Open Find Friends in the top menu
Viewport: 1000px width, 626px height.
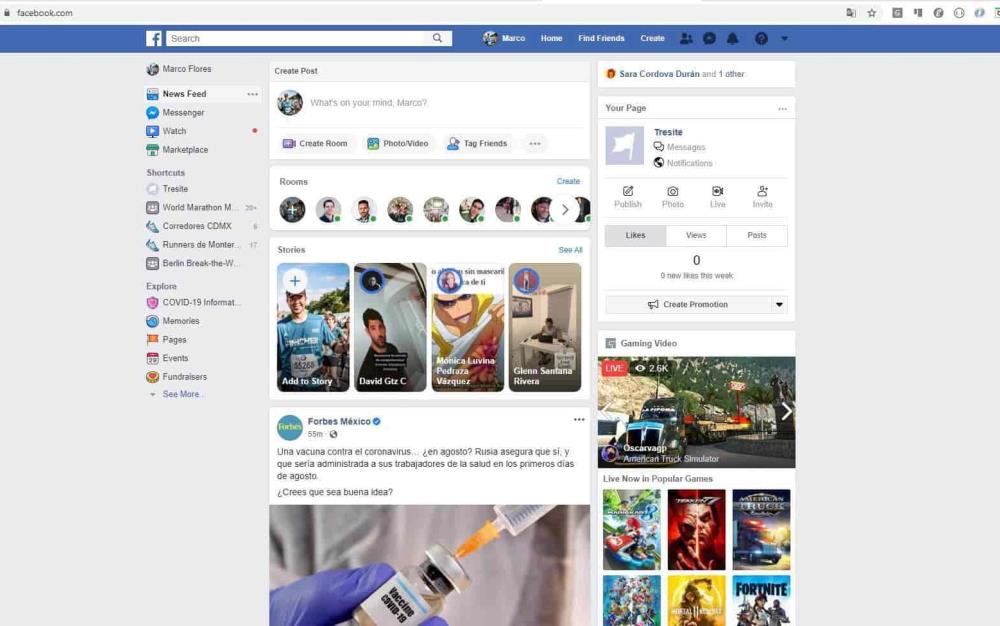[600, 37]
